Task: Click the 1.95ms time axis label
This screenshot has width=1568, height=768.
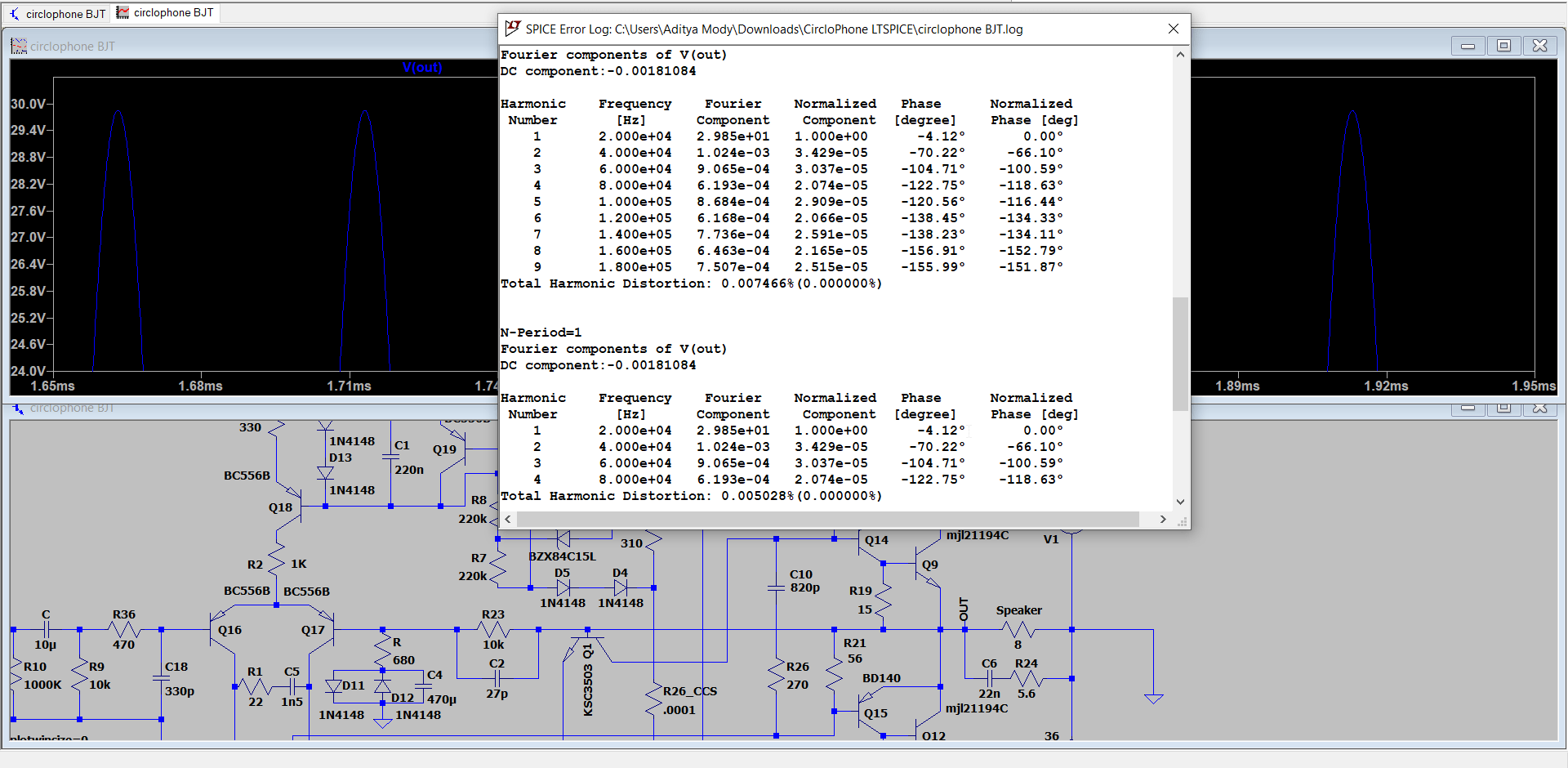Action: pos(1534,386)
